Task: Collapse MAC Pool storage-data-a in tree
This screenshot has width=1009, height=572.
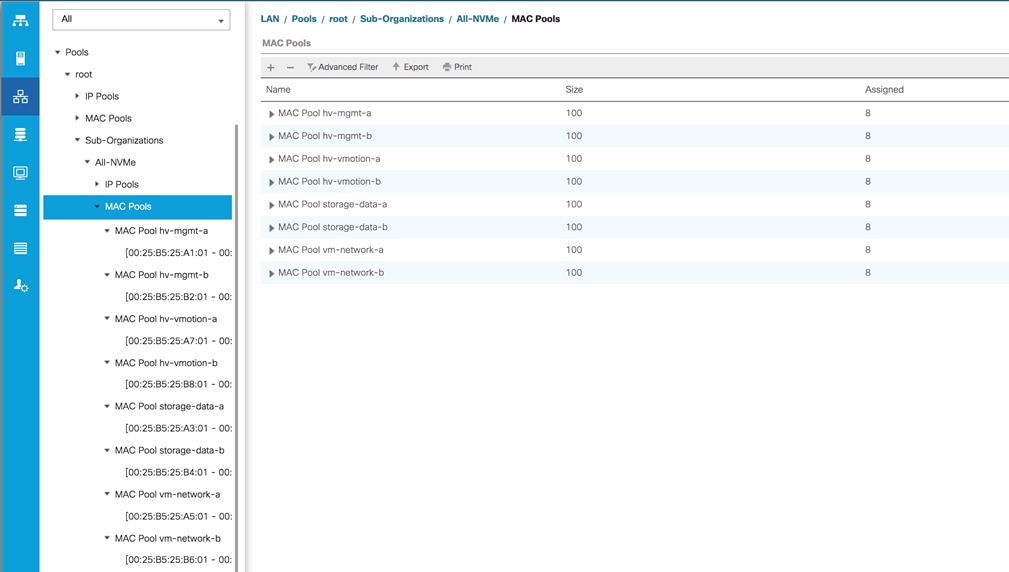Action: click(x=107, y=406)
